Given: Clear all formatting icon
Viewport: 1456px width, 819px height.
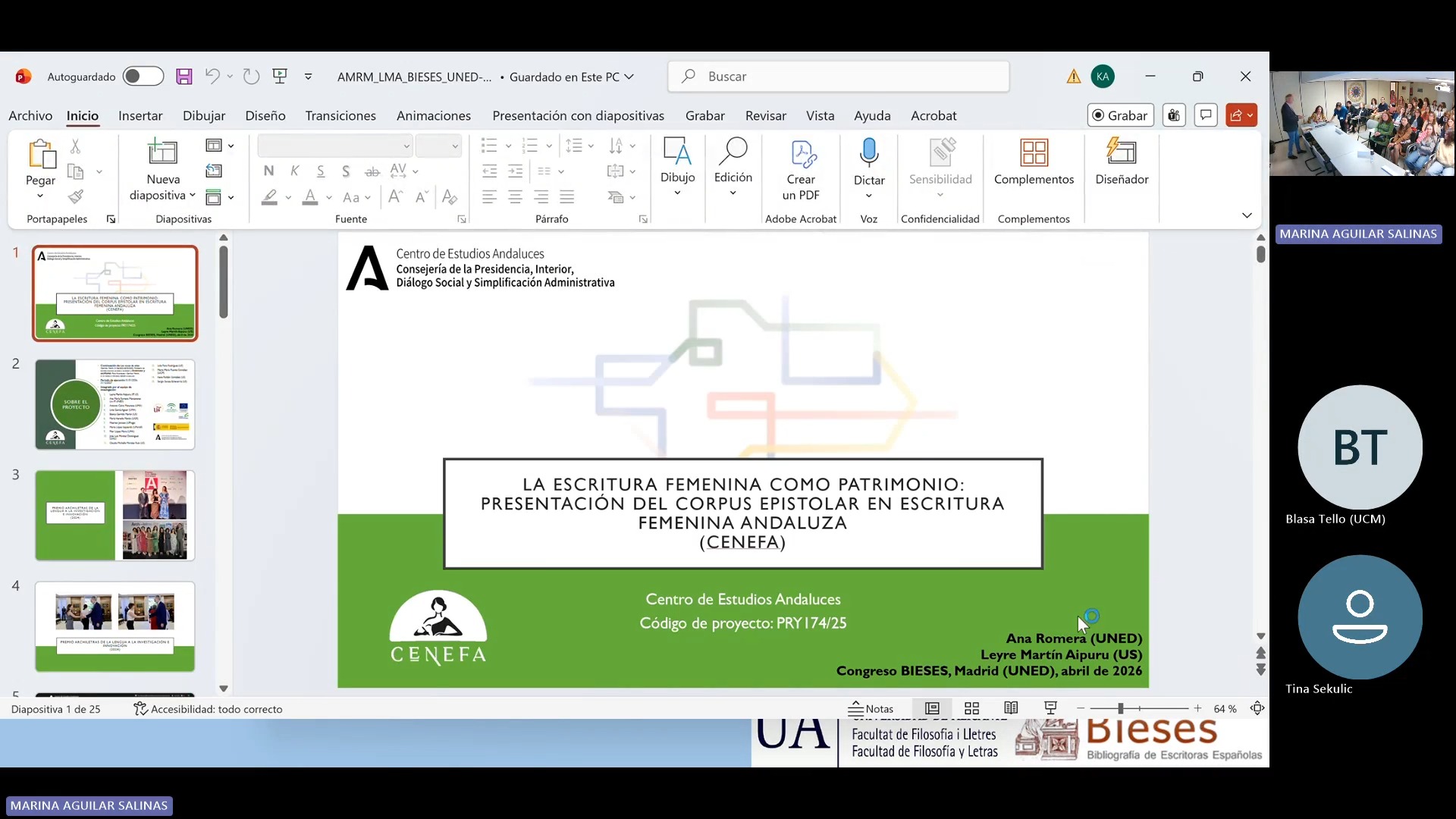Looking at the screenshot, I should click(450, 197).
